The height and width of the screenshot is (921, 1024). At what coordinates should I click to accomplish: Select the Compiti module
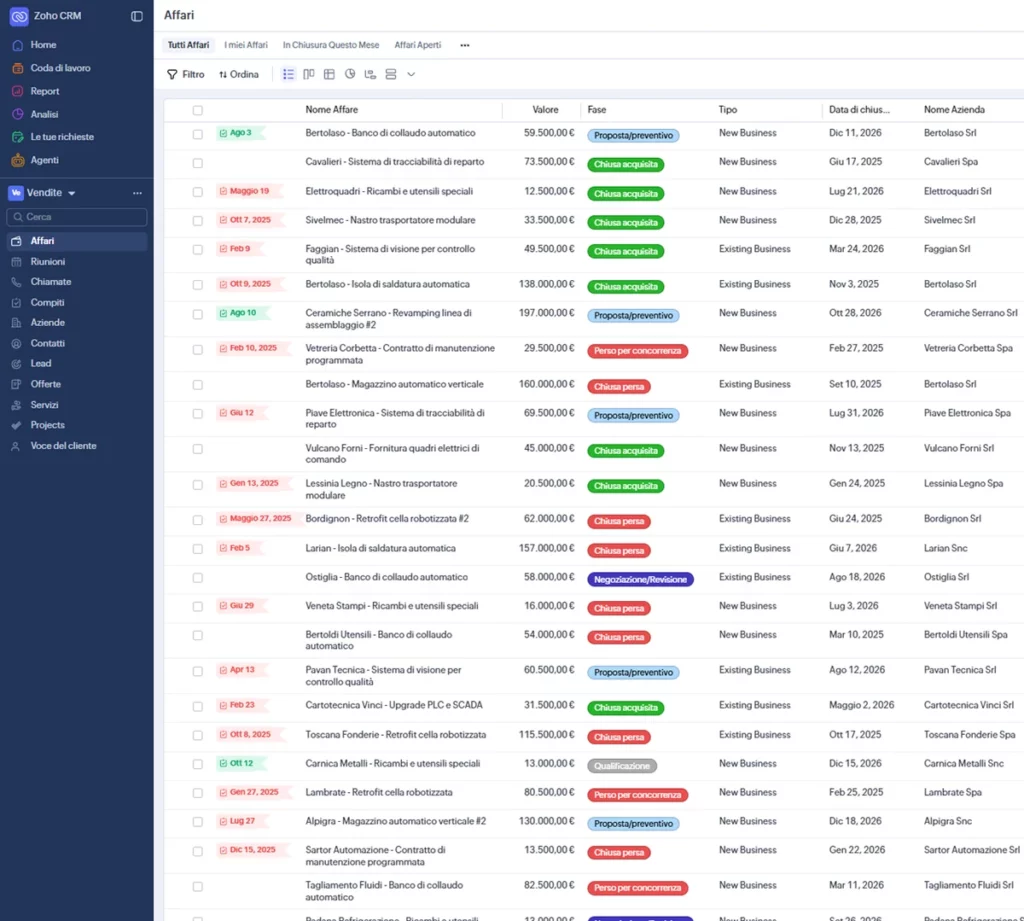(47, 302)
